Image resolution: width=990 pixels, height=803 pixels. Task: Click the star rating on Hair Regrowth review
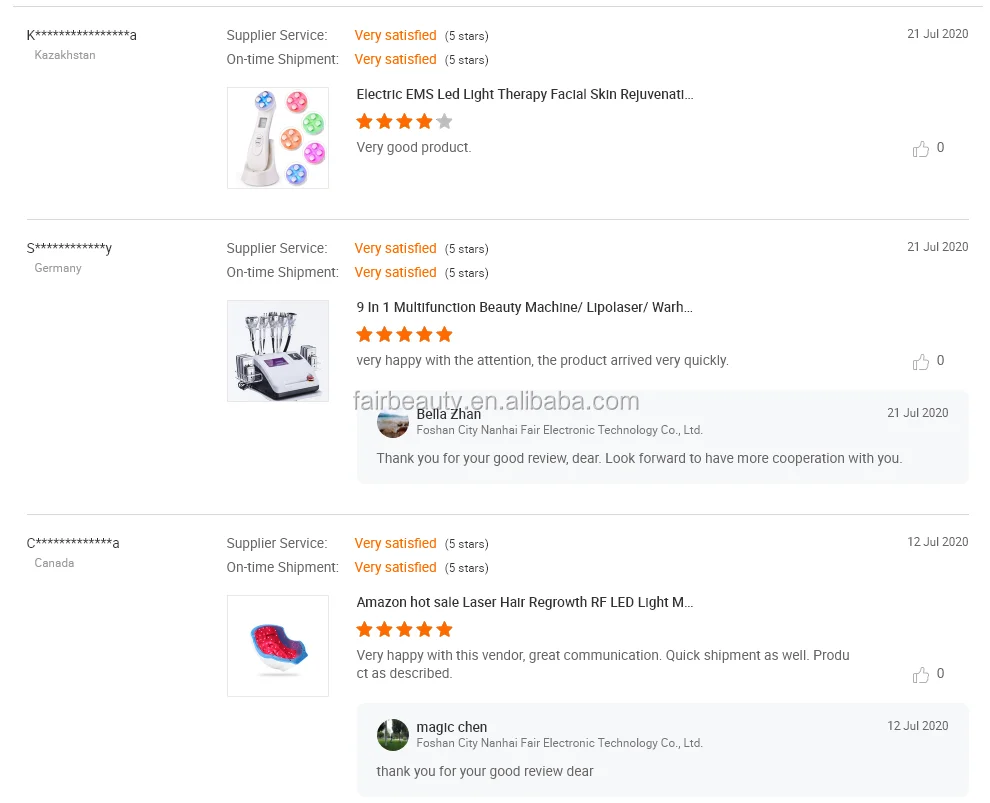point(404,630)
